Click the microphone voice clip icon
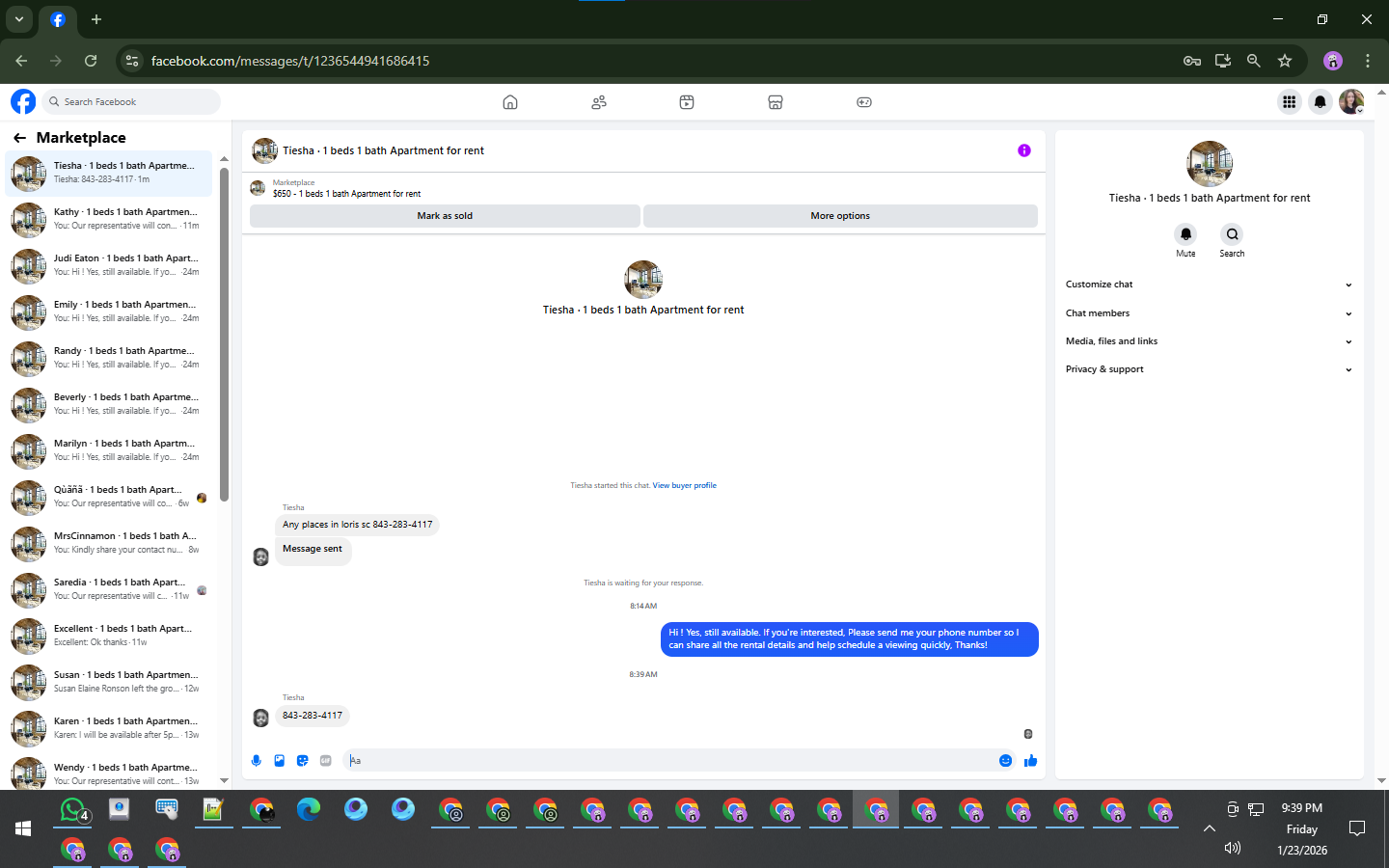The width and height of the screenshot is (1389, 868). (257, 761)
